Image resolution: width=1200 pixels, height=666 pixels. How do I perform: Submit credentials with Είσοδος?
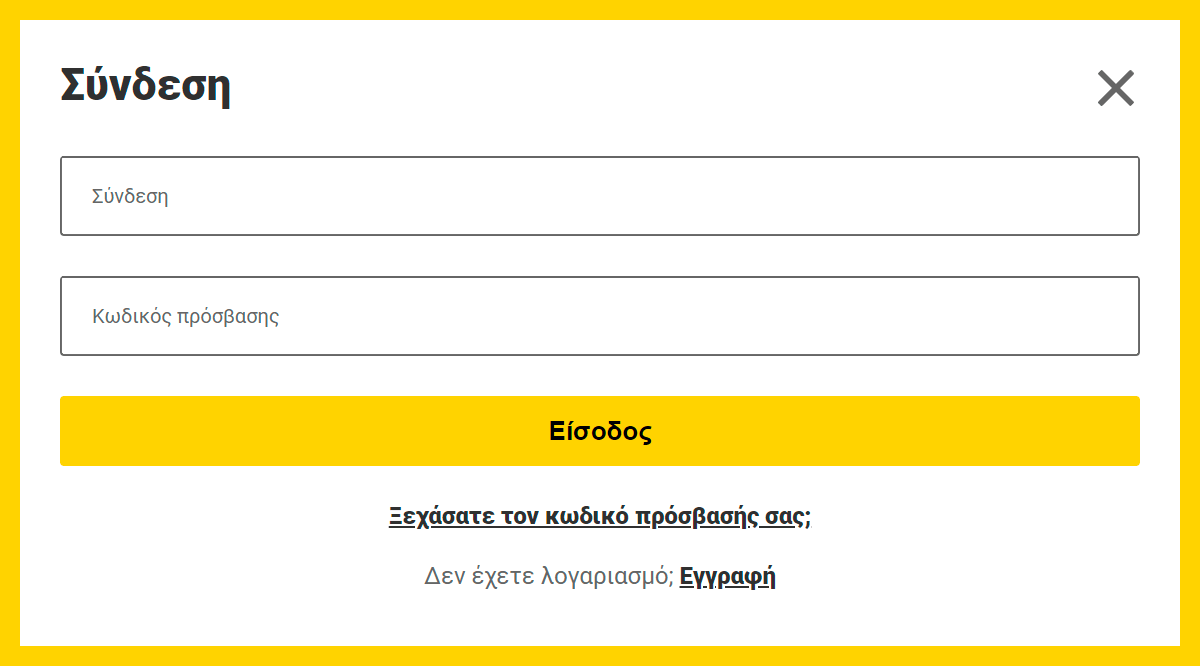pos(600,431)
